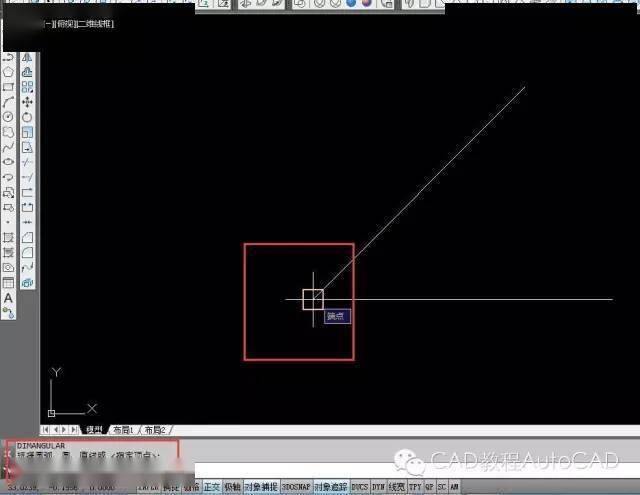Toggle 对象捕捉 object snap
The width and height of the screenshot is (640, 495).
coord(261,487)
